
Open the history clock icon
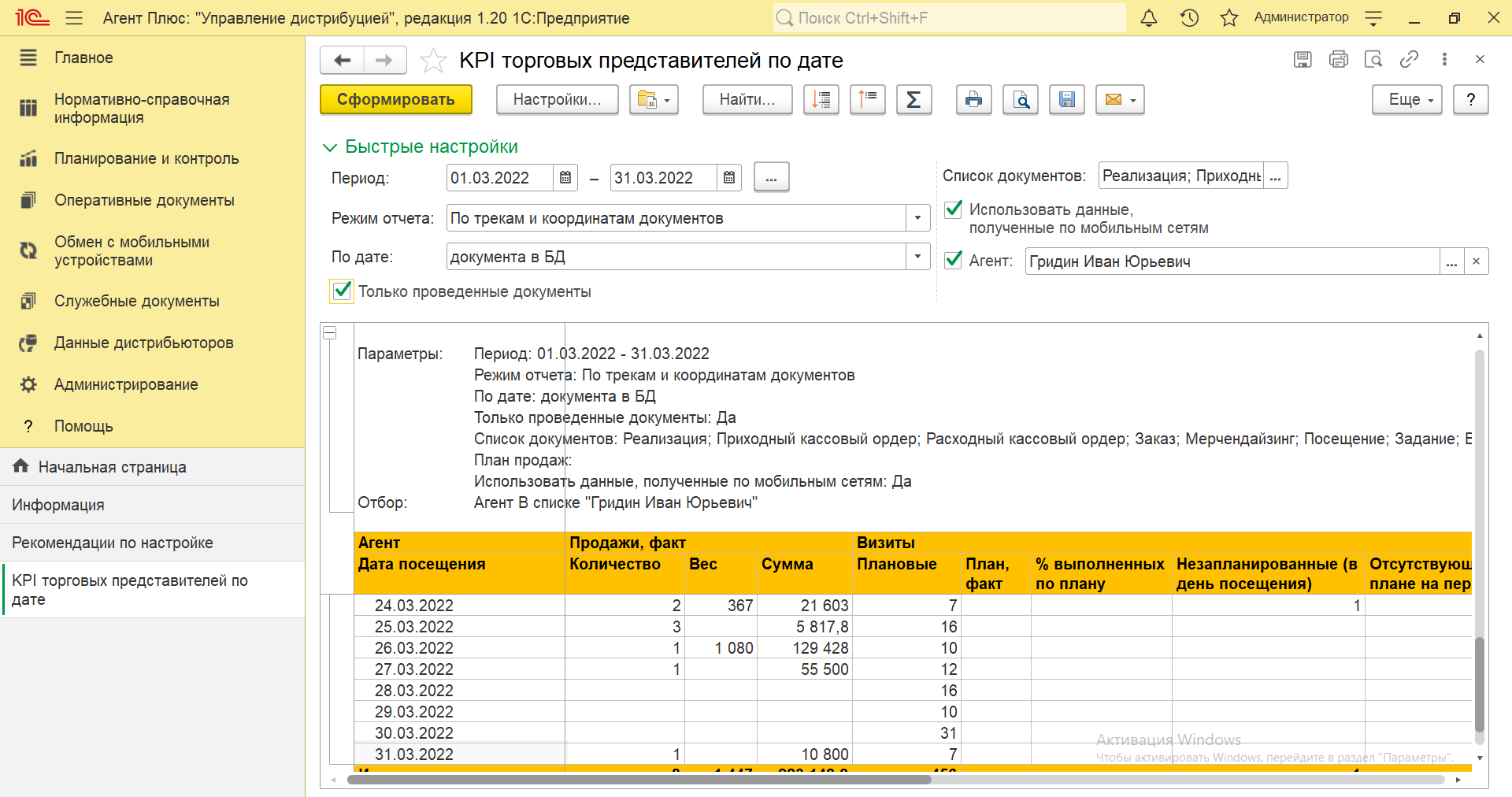click(1189, 17)
